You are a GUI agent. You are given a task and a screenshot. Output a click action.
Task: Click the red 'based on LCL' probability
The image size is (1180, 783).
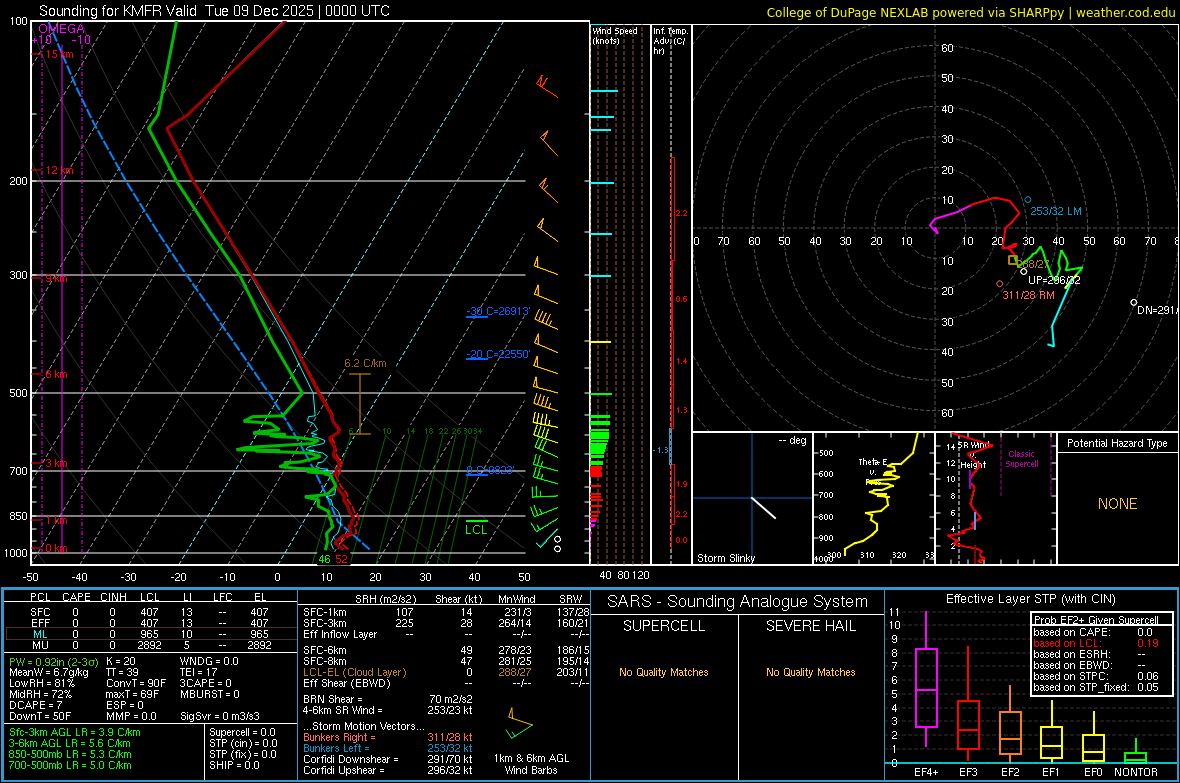click(1096, 643)
